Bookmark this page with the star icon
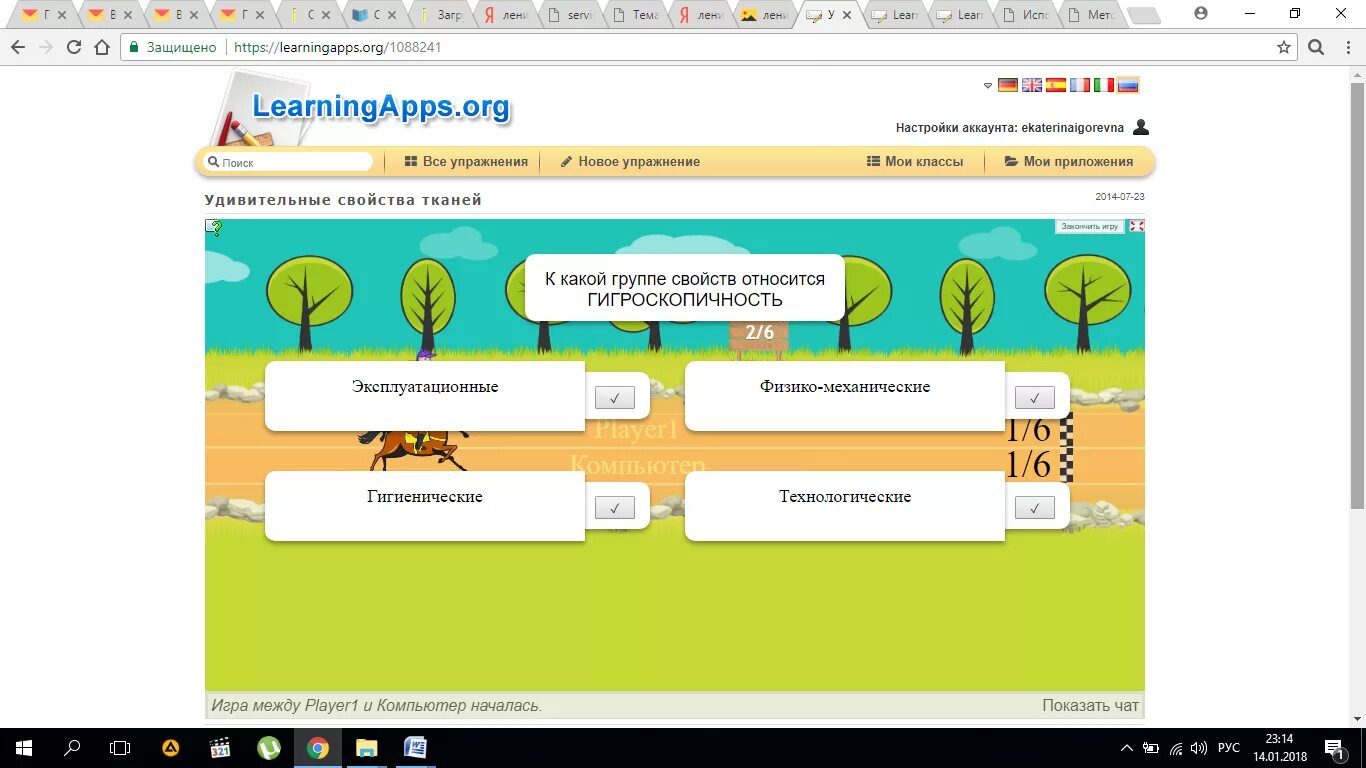 (x=1284, y=47)
